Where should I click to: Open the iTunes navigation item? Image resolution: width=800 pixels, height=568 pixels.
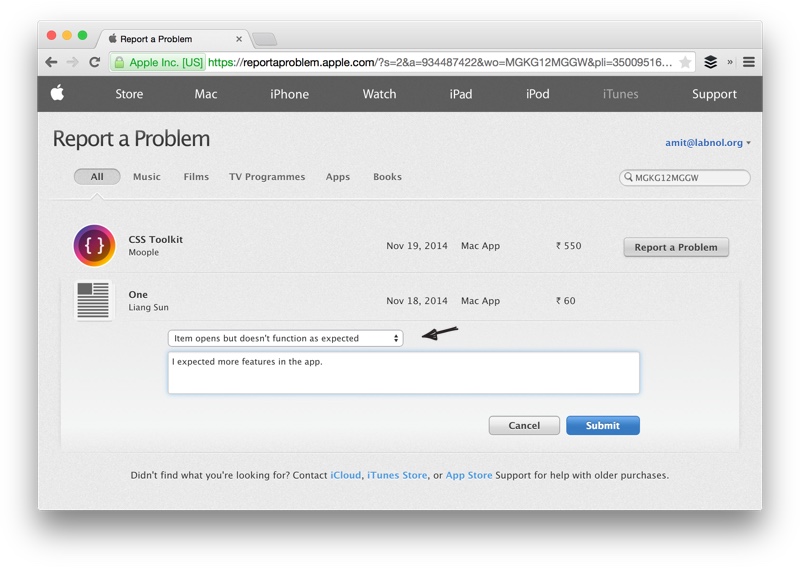(620, 94)
